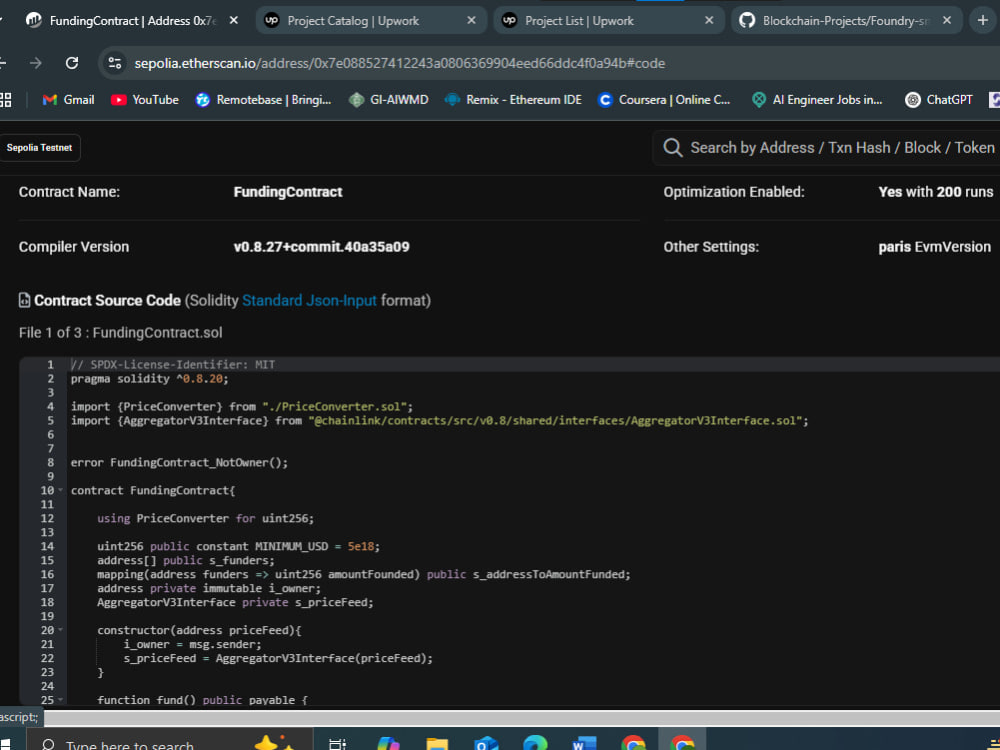Click 'Yes with 200 runs' optimization value
1000x750 pixels.
(x=936, y=192)
